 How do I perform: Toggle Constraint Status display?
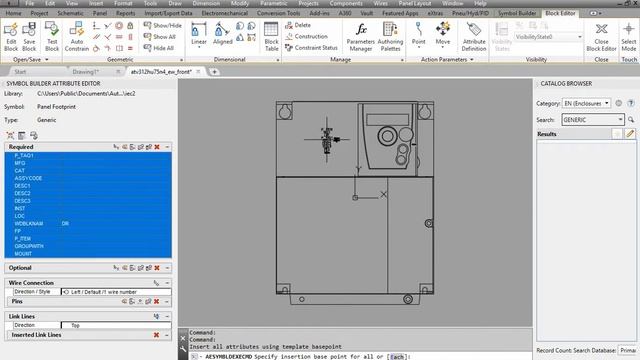(311, 48)
